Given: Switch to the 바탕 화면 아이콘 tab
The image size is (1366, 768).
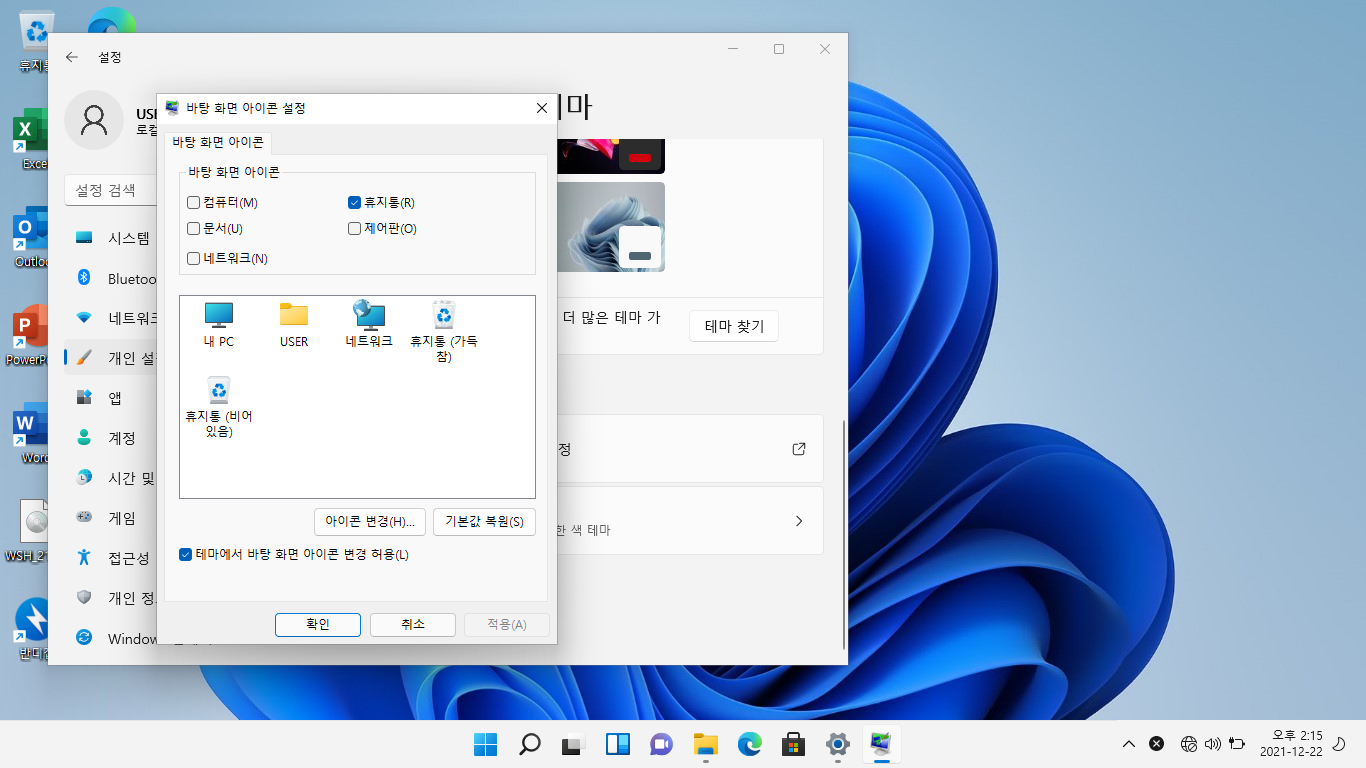Looking at the screenshot, I should [x=218, y=142].
